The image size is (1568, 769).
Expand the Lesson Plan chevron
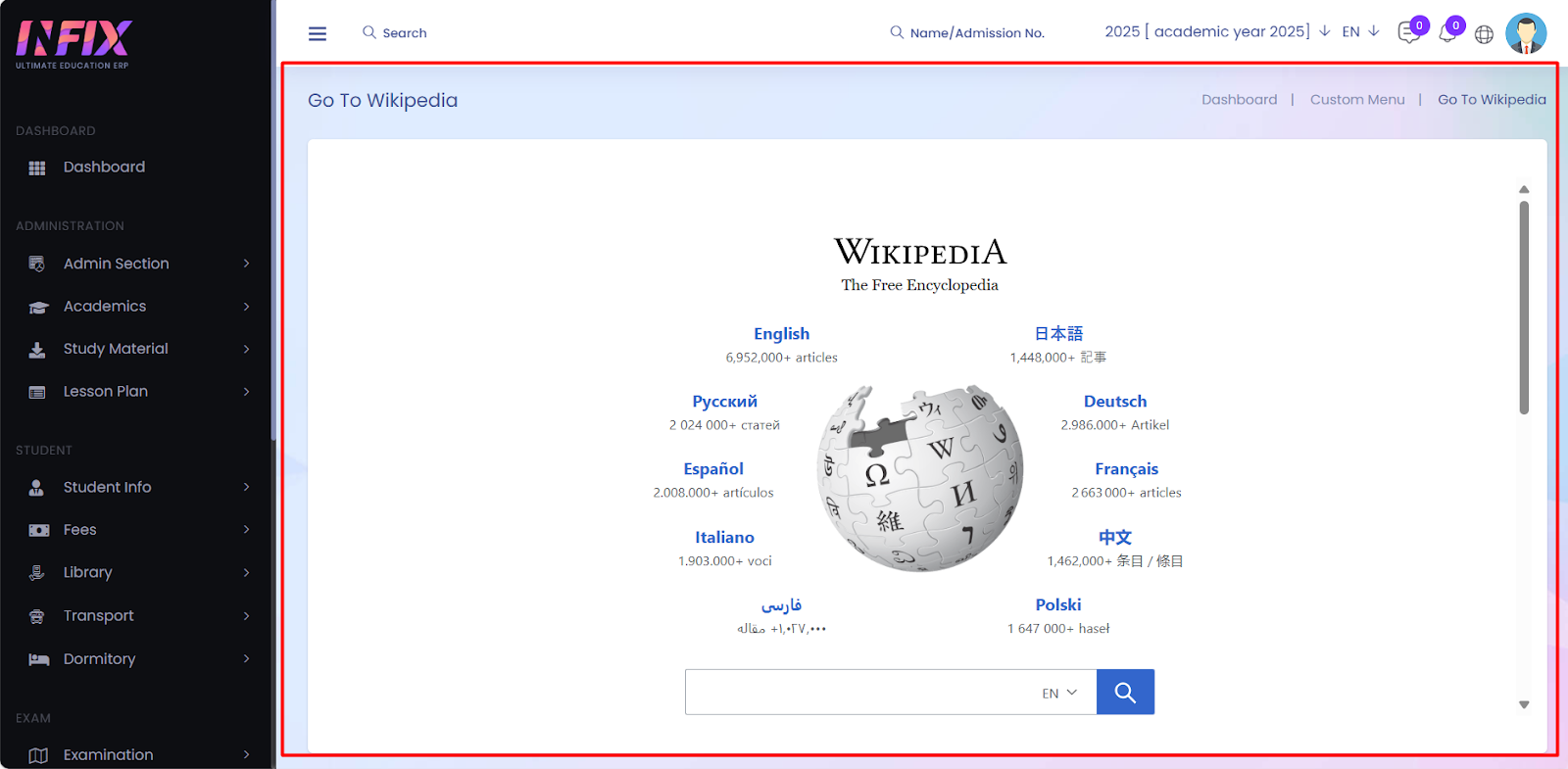tap(246, 392)
